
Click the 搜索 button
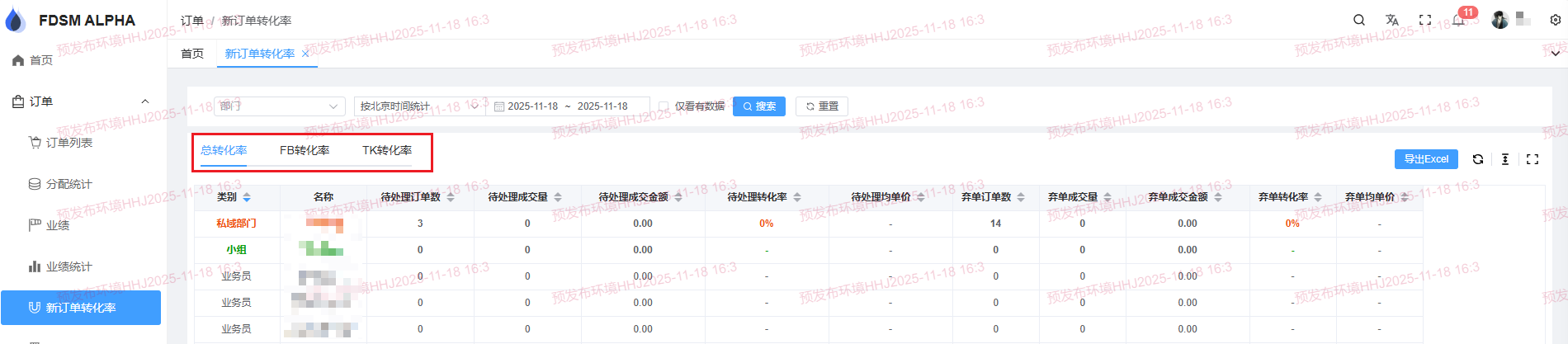[759, 106]
